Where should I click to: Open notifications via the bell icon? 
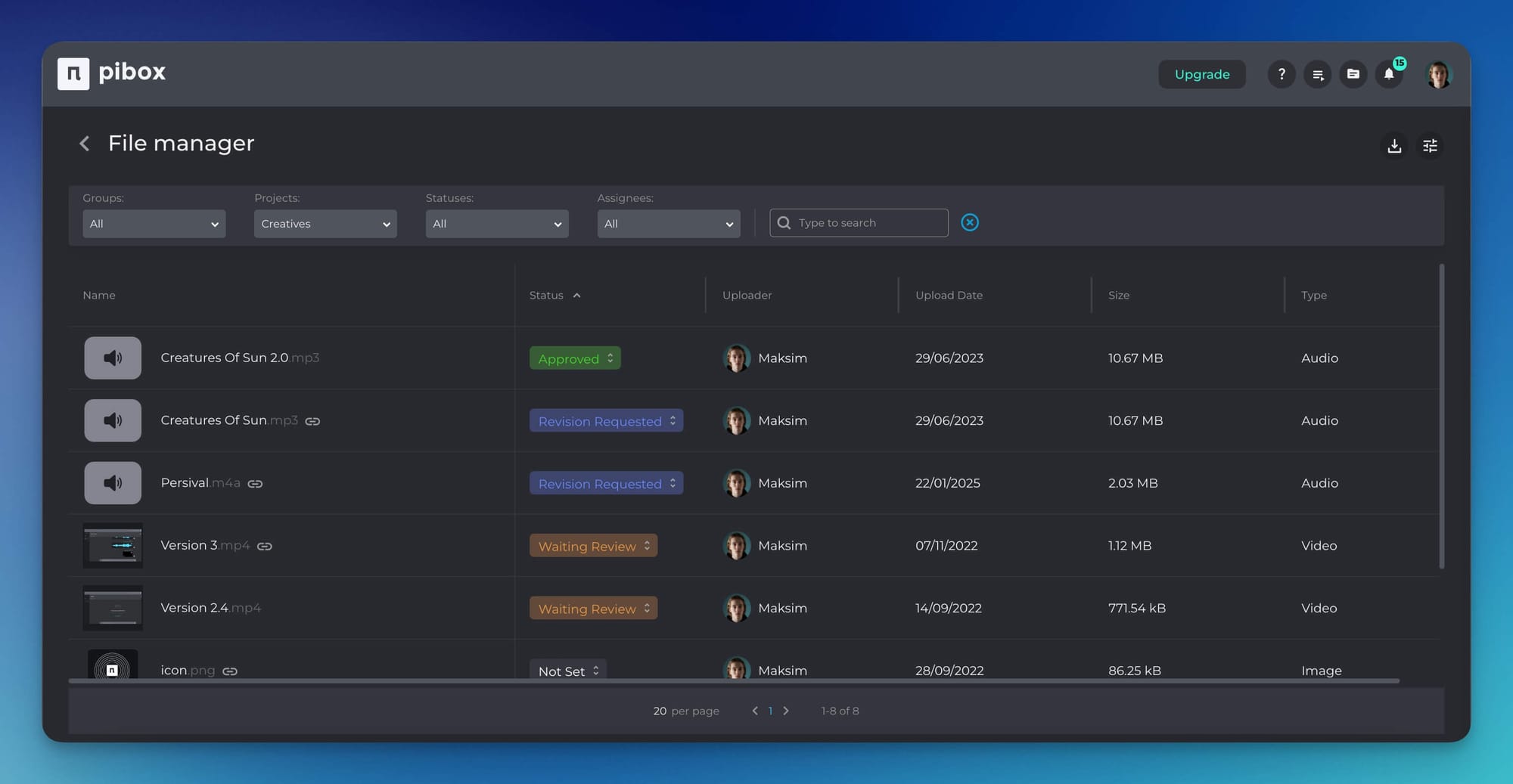click(x=1389, y=74)
